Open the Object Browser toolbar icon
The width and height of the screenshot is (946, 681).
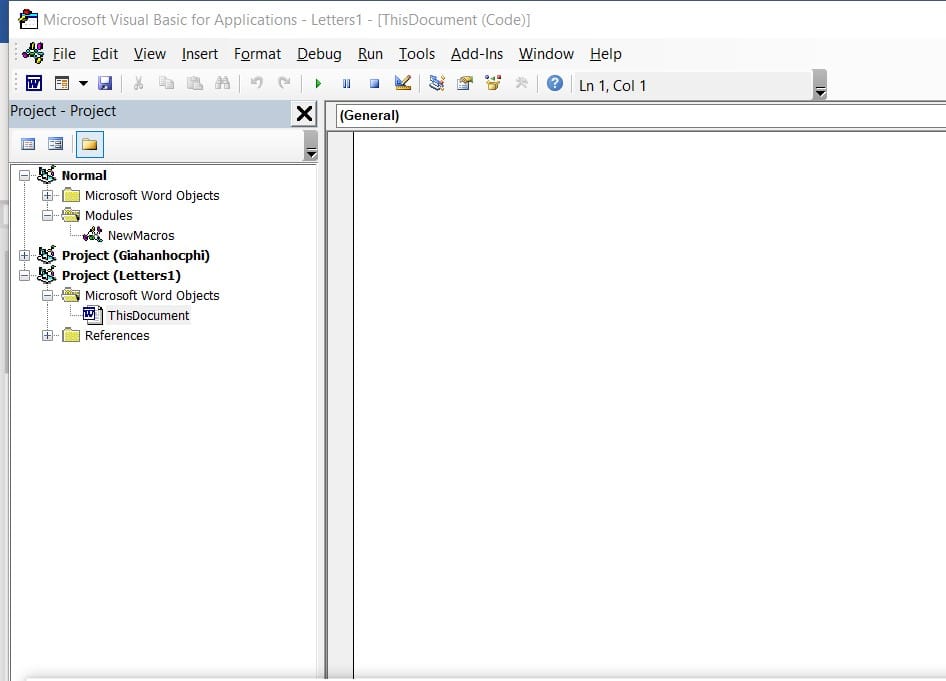coord(493,83)
